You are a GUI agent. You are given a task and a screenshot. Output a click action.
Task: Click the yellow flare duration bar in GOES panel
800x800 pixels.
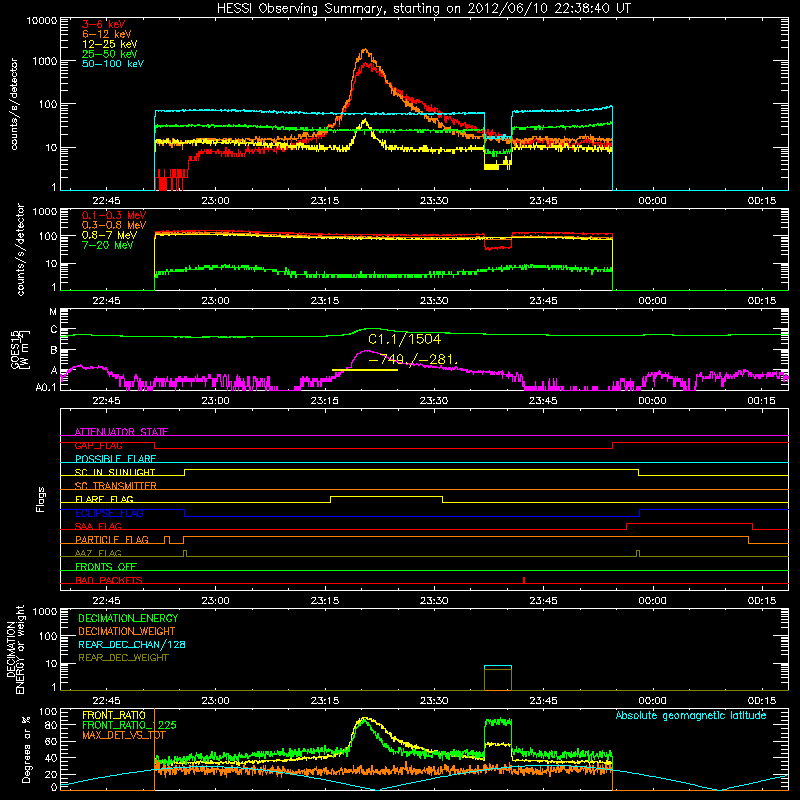(x=364, y=370)
